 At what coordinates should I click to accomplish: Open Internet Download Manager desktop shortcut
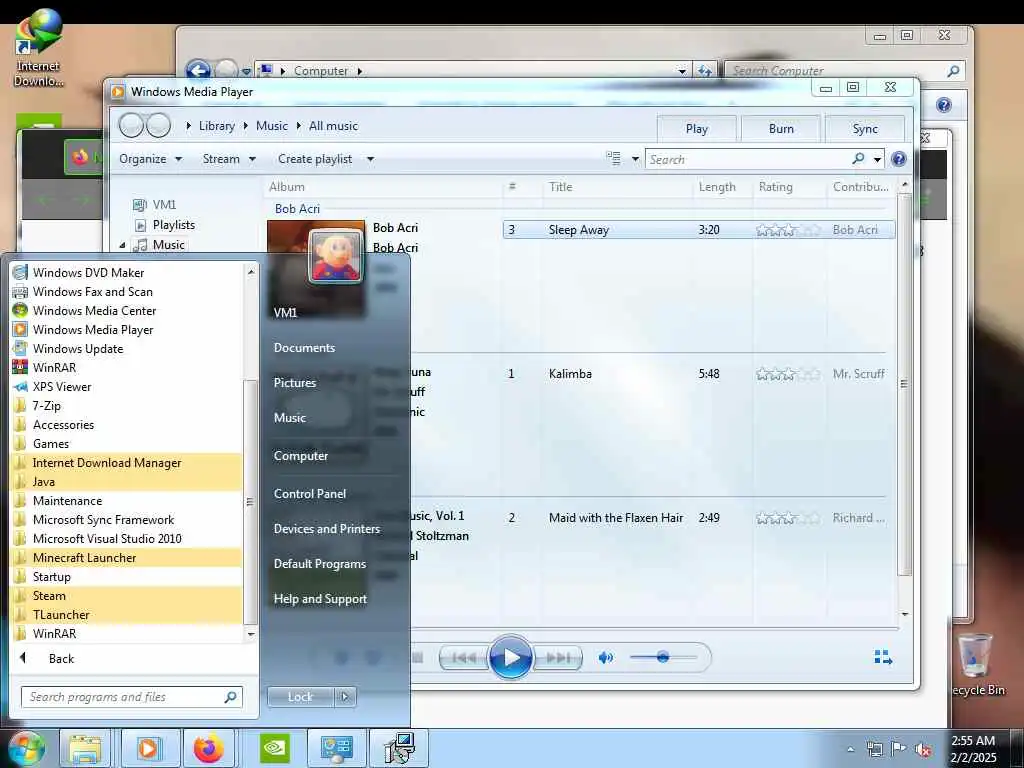point(38,47)
